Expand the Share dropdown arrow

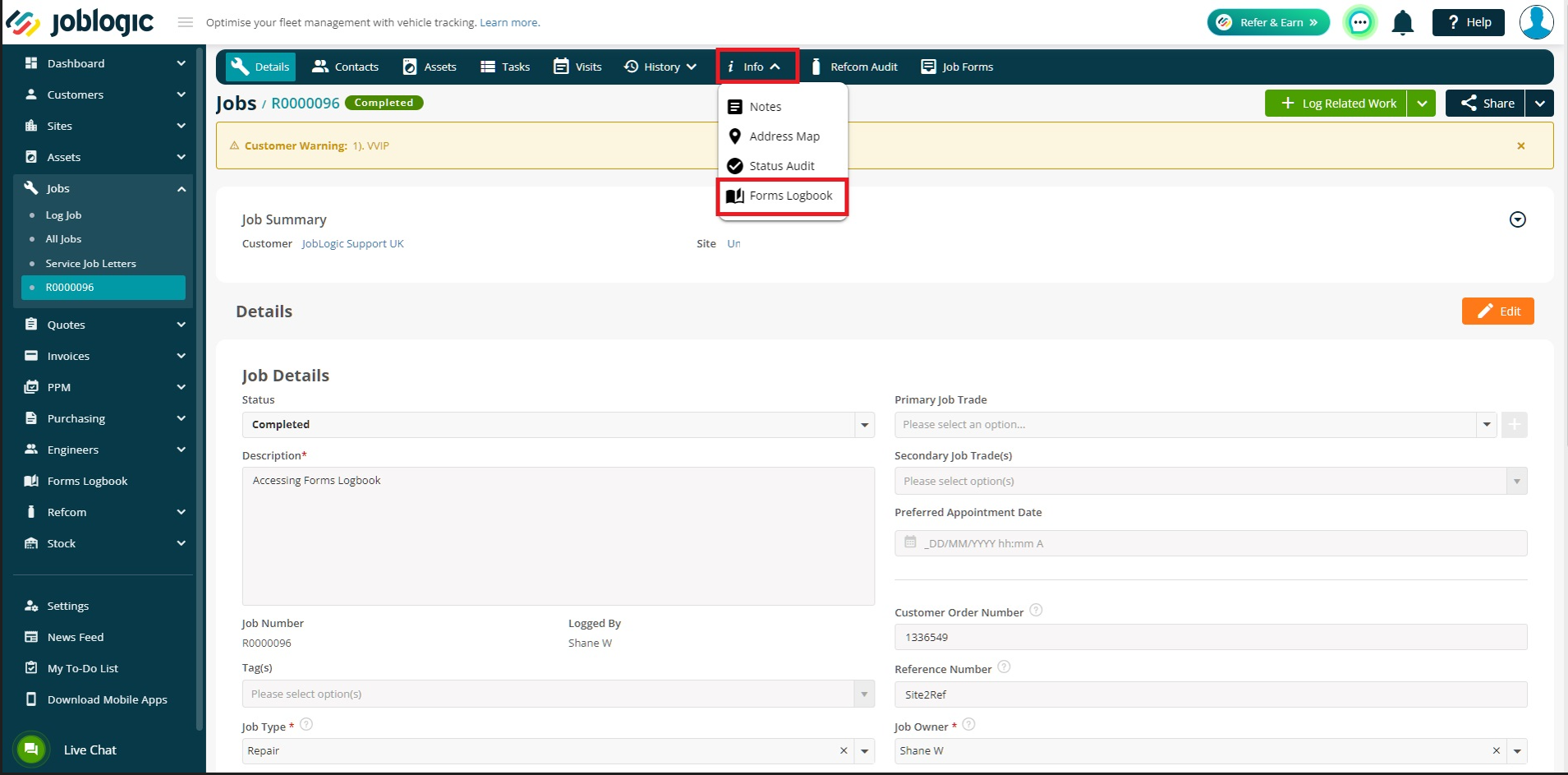[x=1540, y=104]
